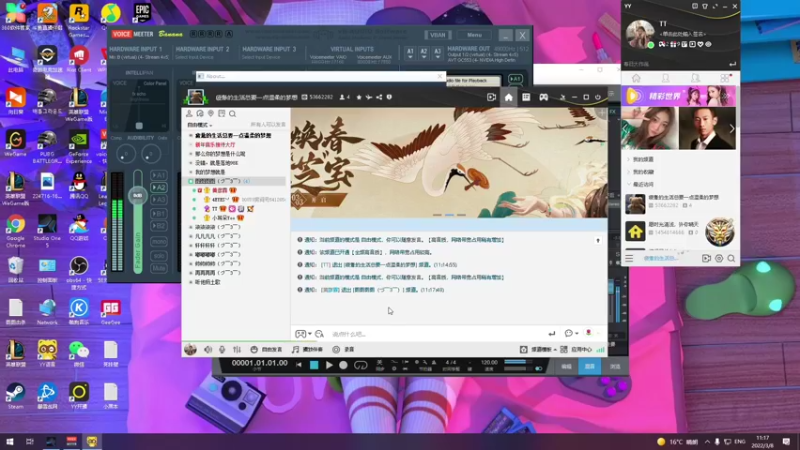This screenshot has width=800, height=450.
Task: Click the Menu button in Voicemeeter
Action: pos(474,35)
